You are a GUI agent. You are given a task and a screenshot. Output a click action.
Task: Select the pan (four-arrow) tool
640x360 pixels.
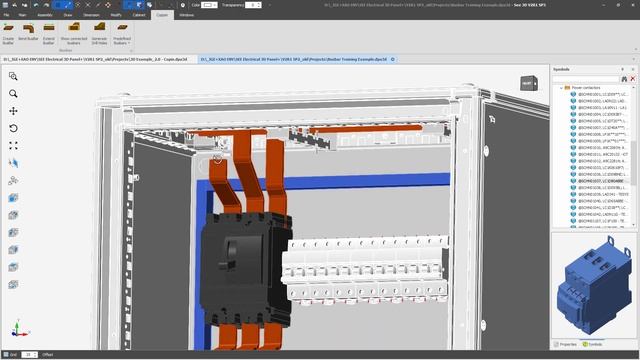13,111
